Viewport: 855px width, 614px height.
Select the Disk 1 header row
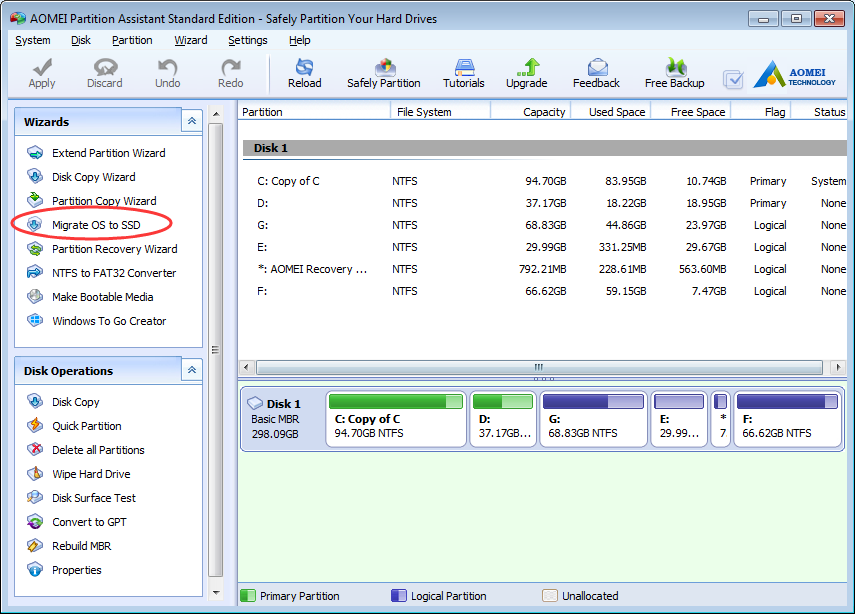(544, 148)
